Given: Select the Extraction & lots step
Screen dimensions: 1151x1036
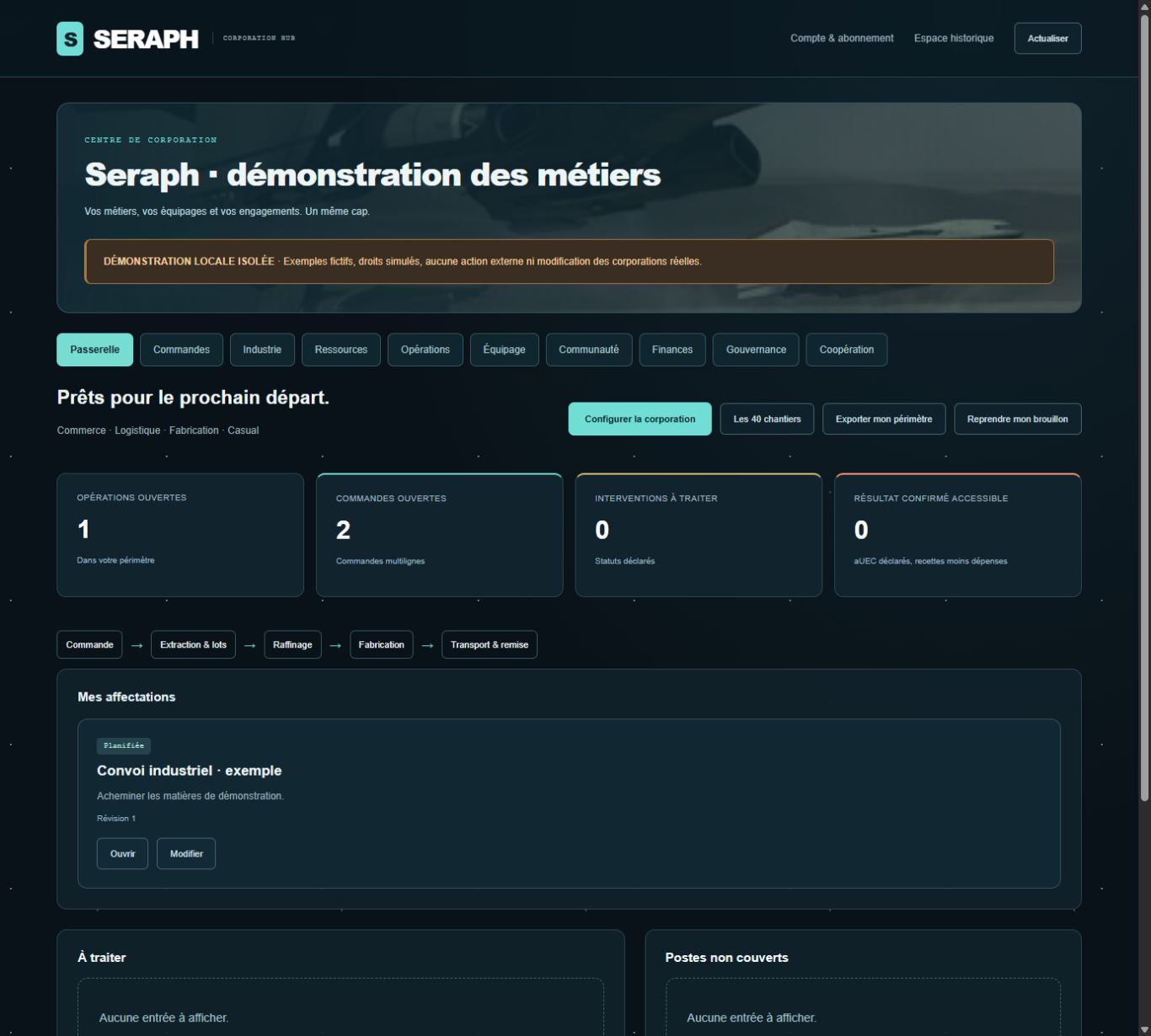Looking at the screenshot, I should pyautogui.click(x=193, y=644).
